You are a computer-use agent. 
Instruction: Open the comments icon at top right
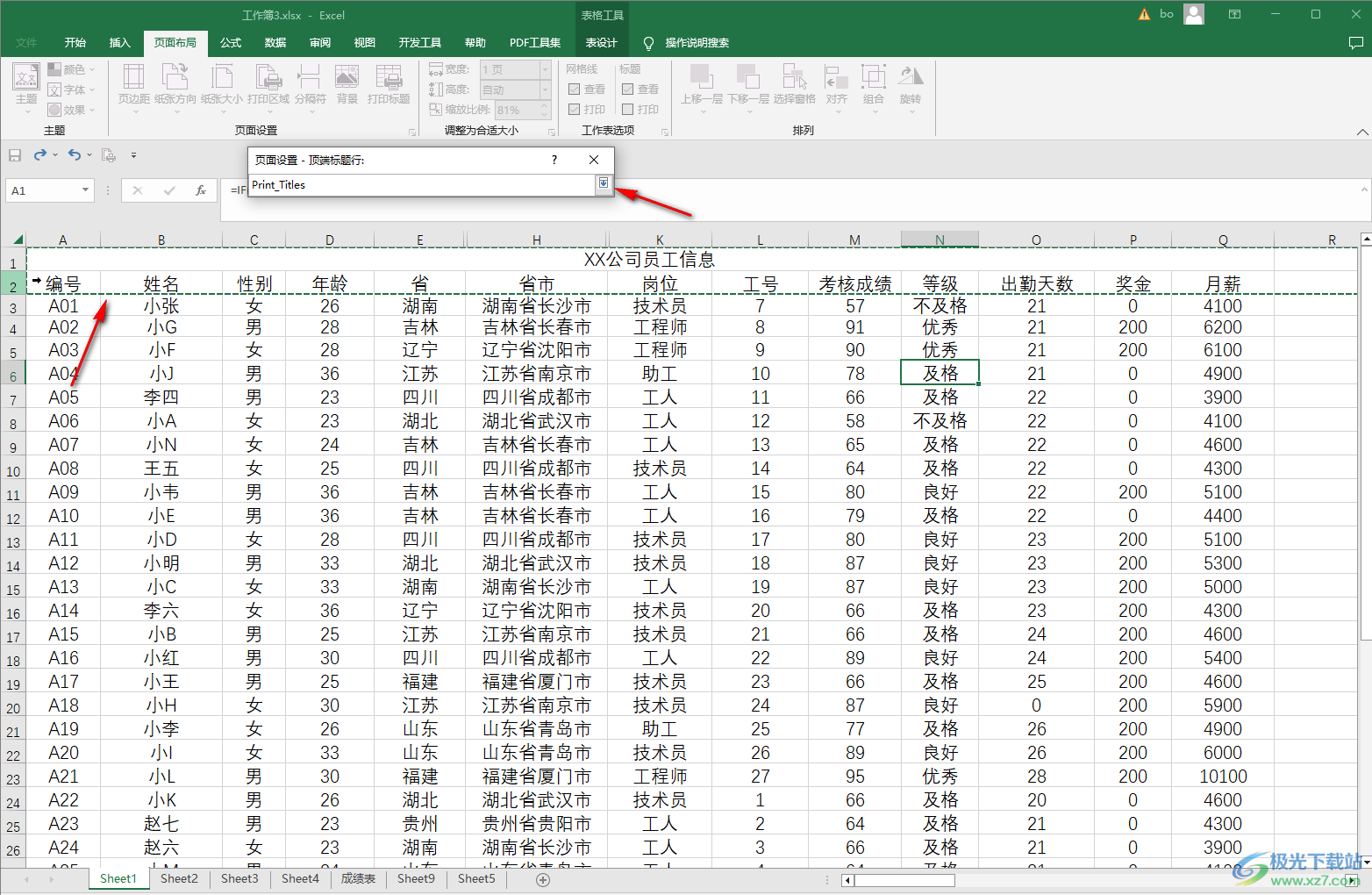(x=1355, y=42)
